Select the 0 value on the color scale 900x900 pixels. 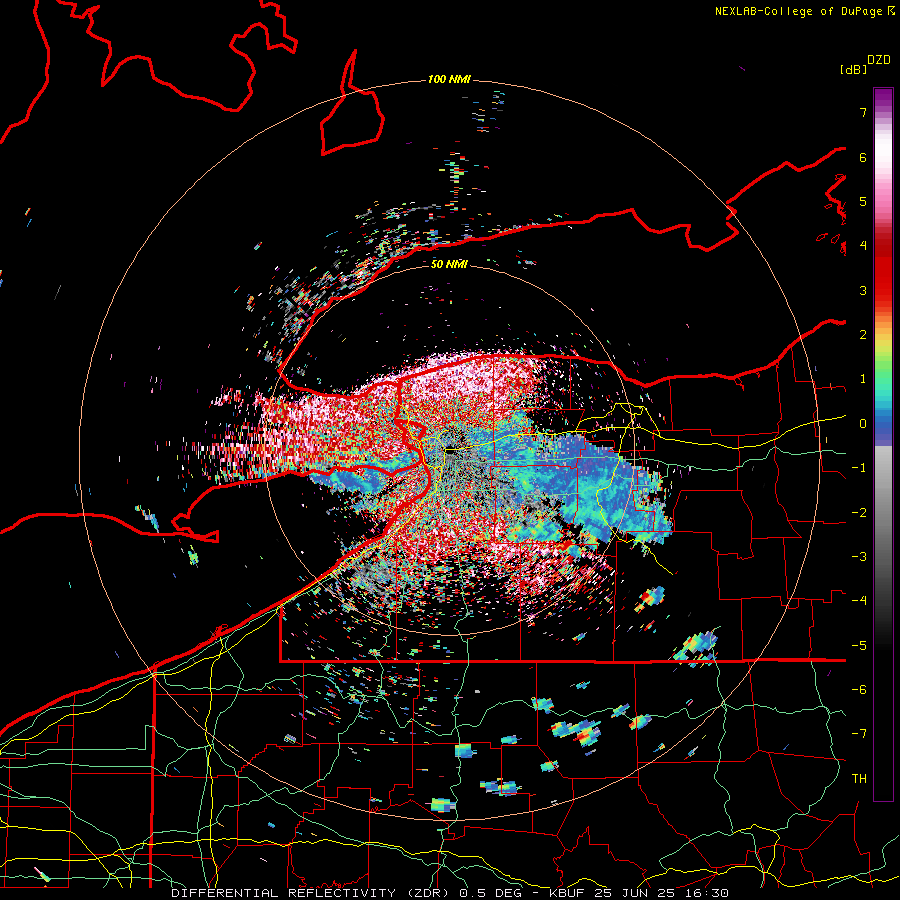coord(863,424)
